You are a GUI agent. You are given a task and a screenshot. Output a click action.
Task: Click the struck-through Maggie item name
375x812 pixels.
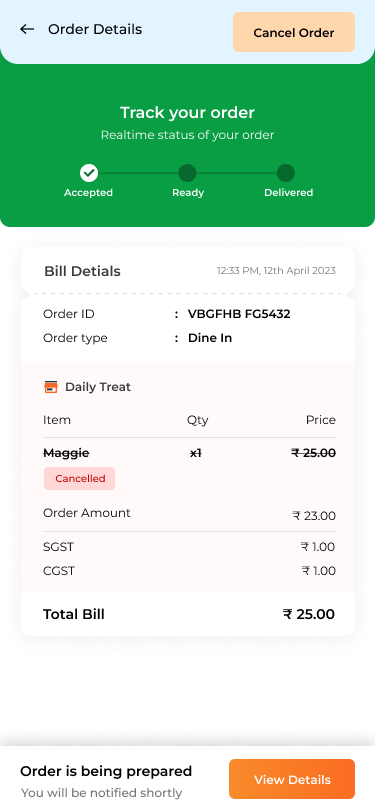[x=66, y=453]
